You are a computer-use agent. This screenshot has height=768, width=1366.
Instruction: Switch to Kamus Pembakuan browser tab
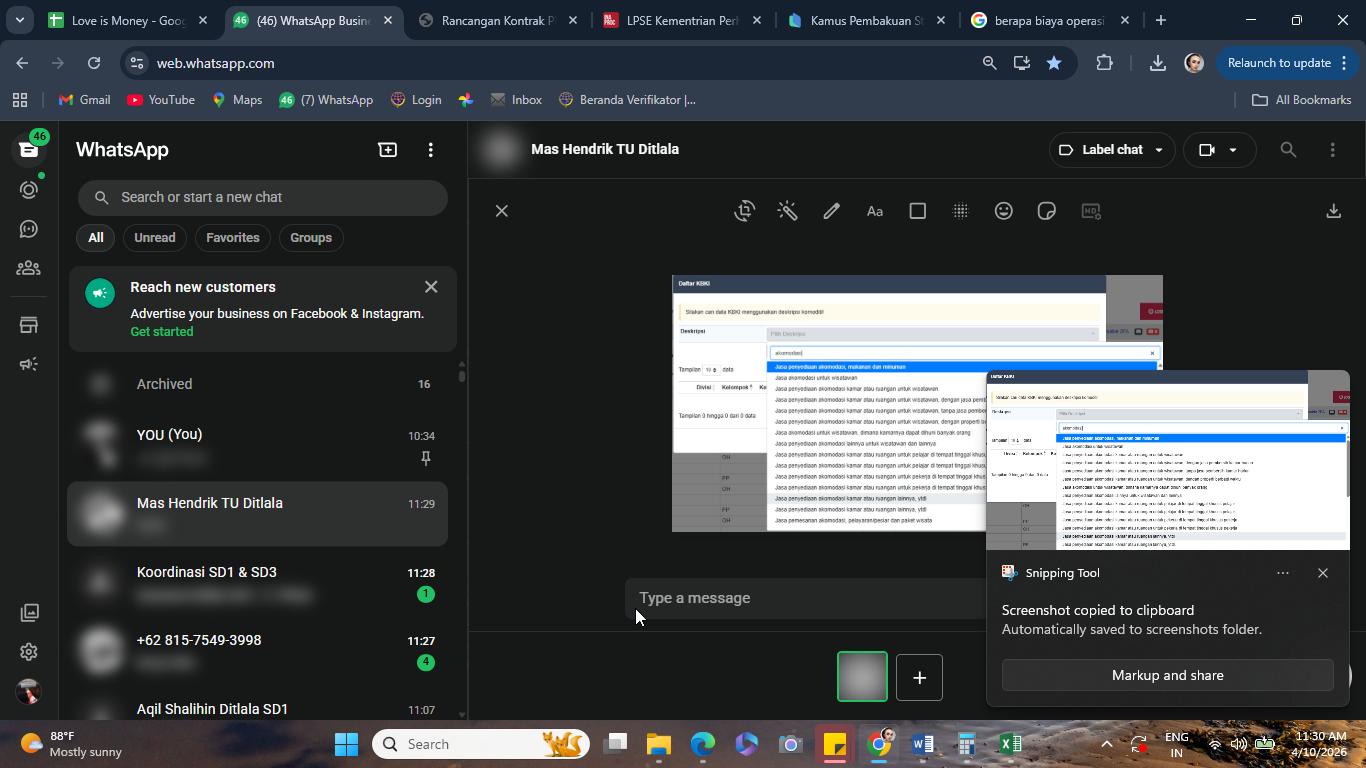tap(867, 20)
